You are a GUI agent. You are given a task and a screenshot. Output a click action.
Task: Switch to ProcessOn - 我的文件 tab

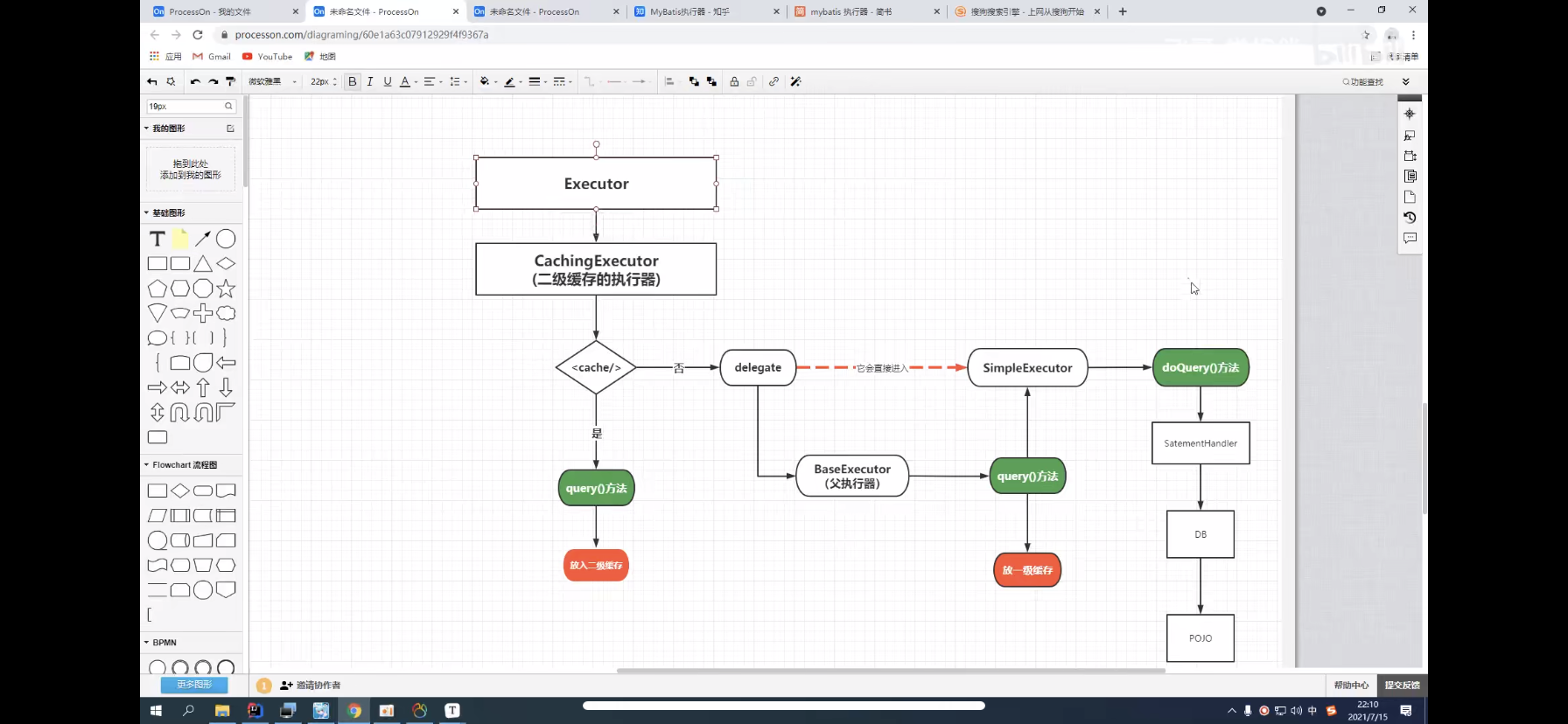[x=224, y=11]
